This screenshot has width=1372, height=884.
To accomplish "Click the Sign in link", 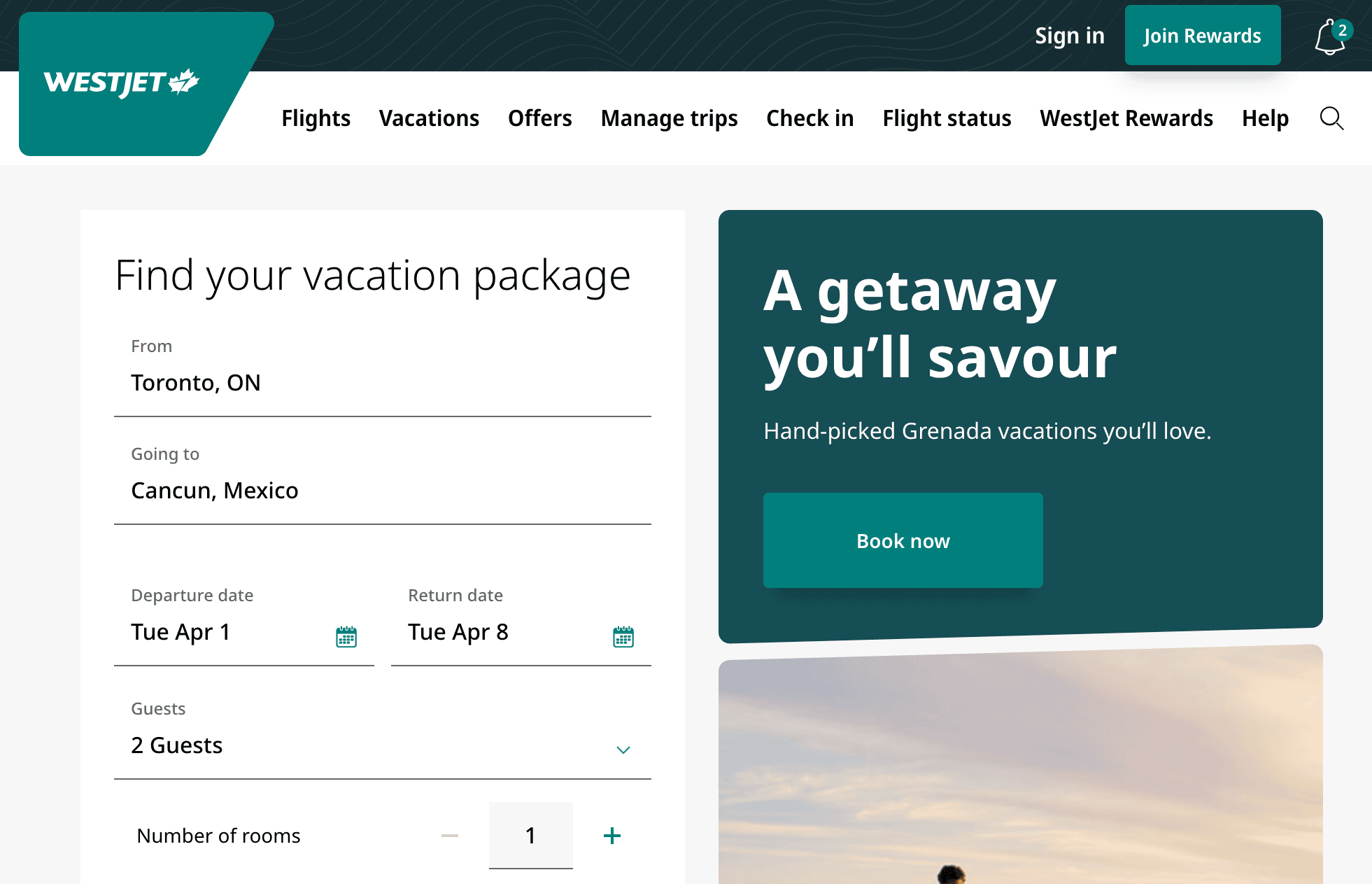I will [1069, 35].
